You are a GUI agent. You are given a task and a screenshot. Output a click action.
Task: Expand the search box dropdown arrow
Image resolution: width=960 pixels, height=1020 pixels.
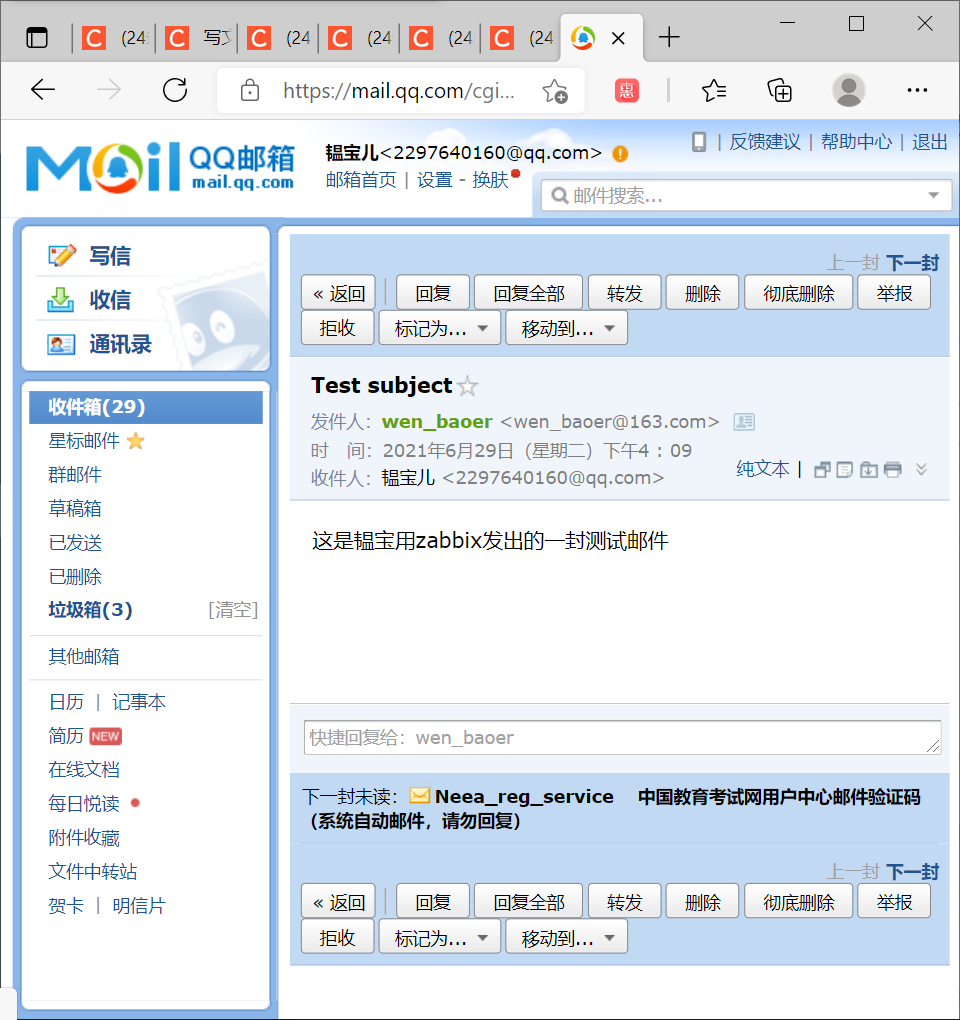(x=932, y=195)
